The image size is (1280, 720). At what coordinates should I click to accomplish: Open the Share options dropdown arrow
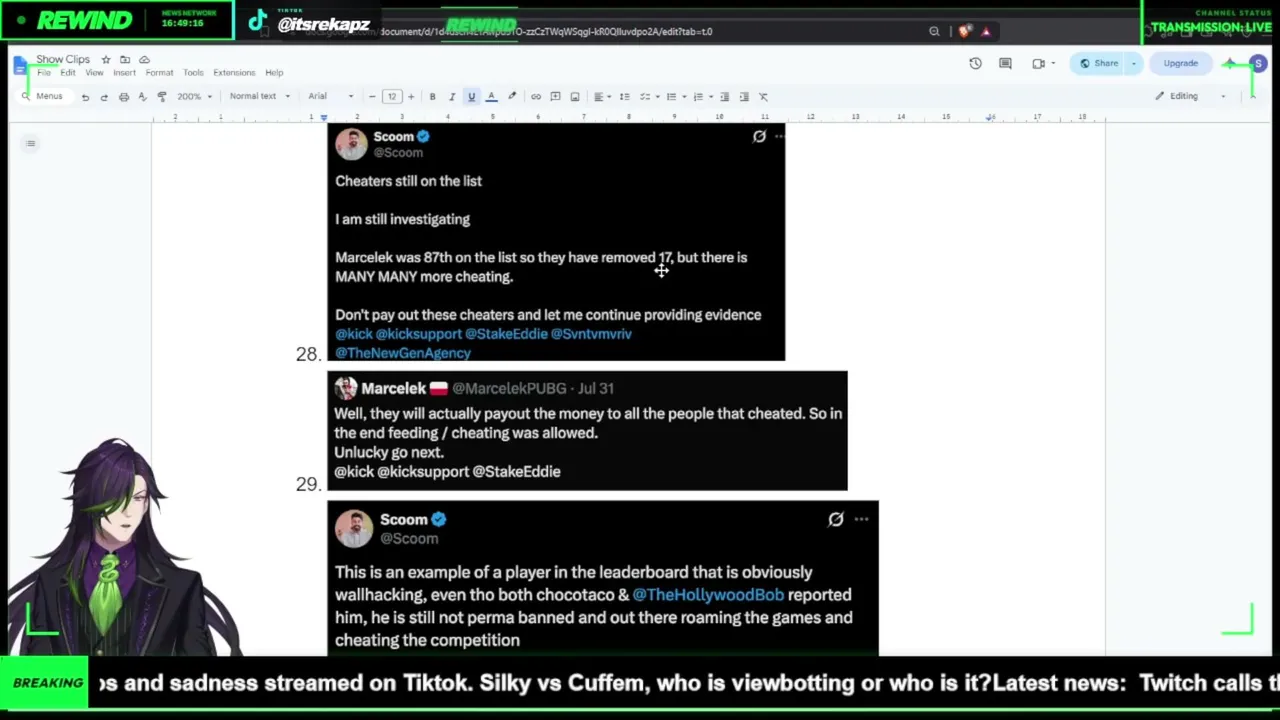(x=1134, y=64)
